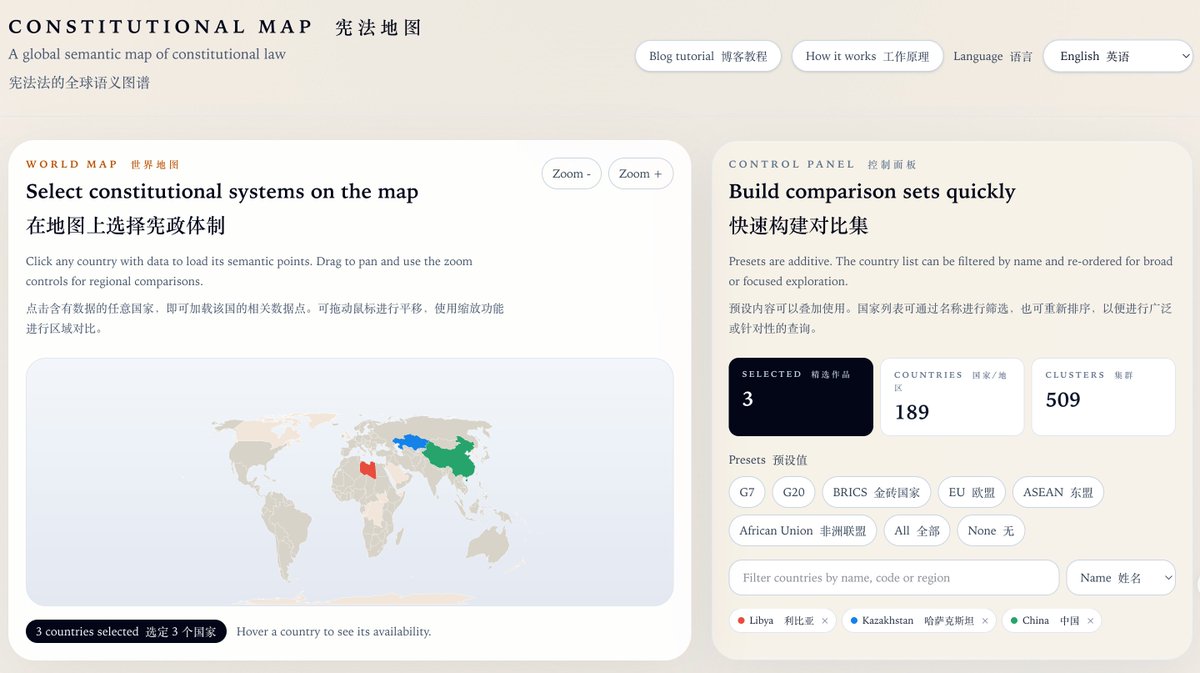The image size is (1200, 673).
Task: Open the Name sort order dropdown
Action: (1120, 577)
